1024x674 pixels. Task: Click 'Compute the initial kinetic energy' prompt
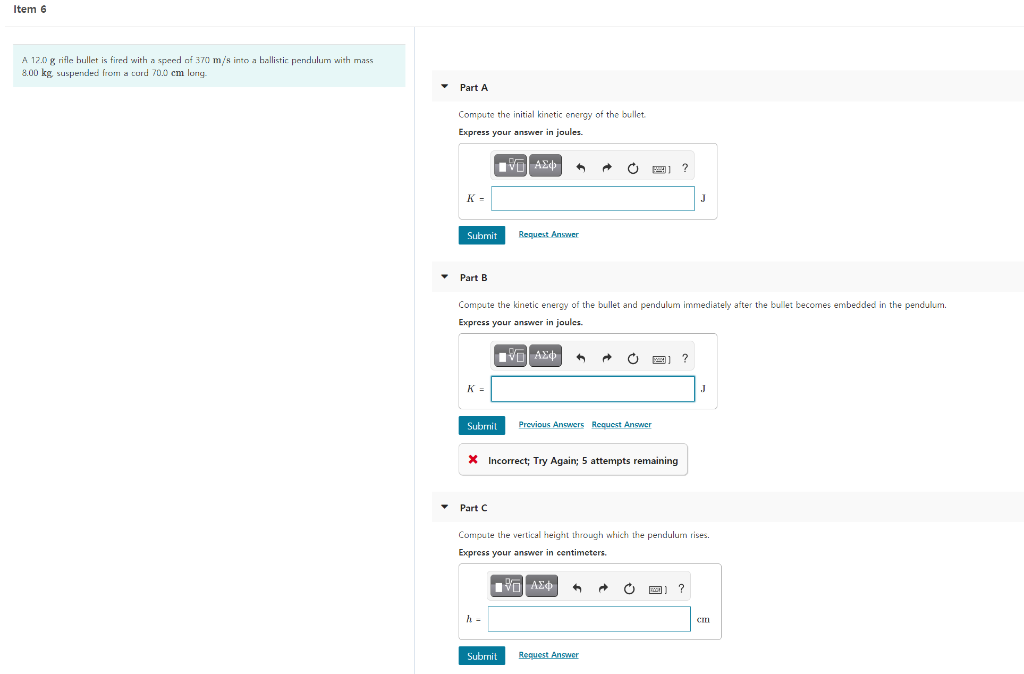click(x=552, y=114)
